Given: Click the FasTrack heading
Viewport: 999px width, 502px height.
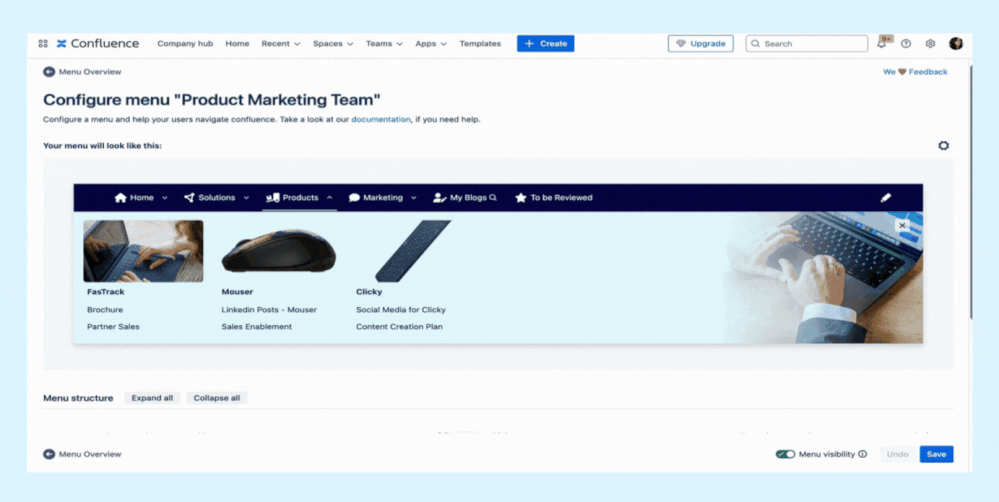Looking at the screenshot, I should click(106, 292).
